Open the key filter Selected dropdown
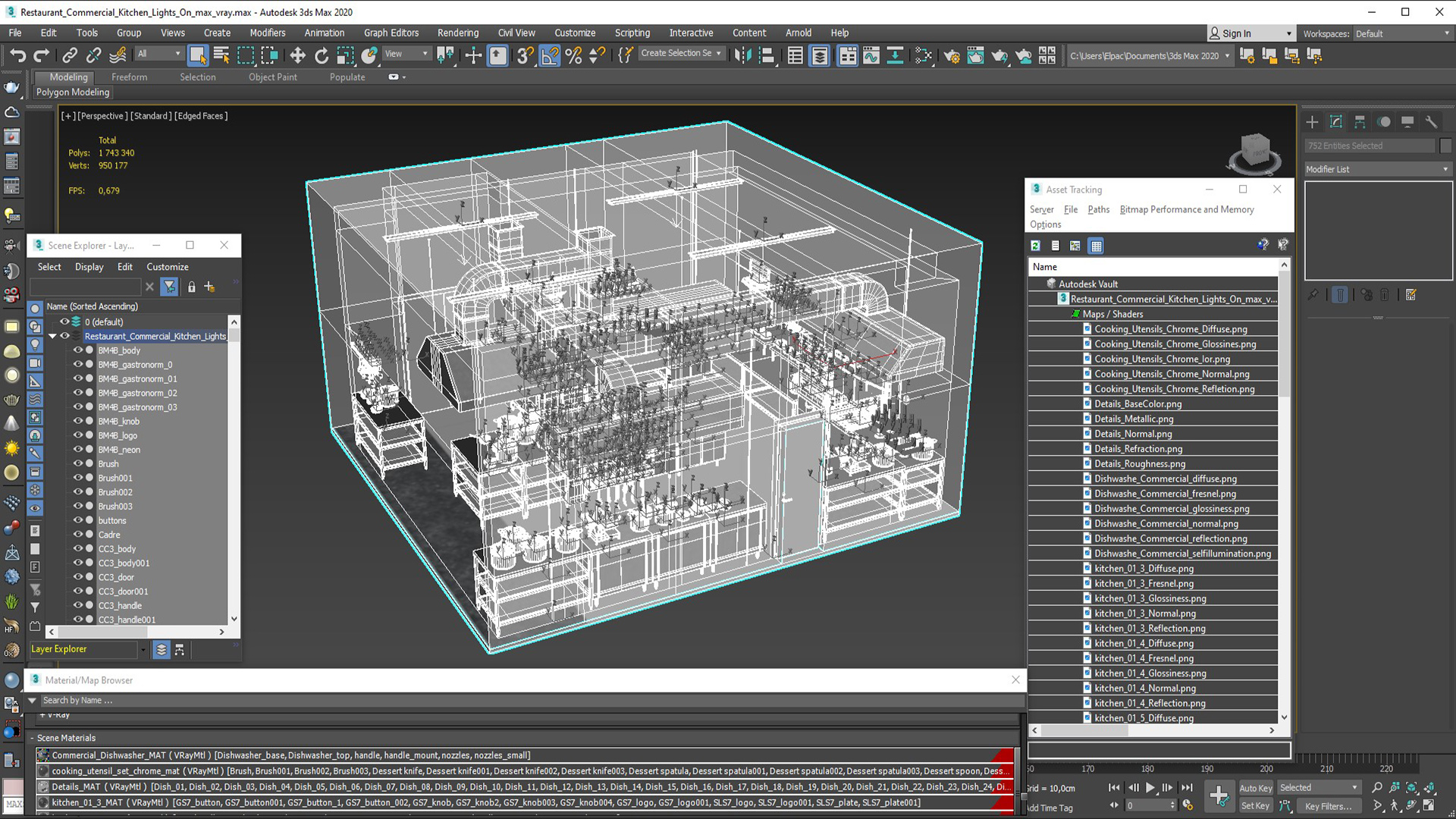 pos(1318,788)
